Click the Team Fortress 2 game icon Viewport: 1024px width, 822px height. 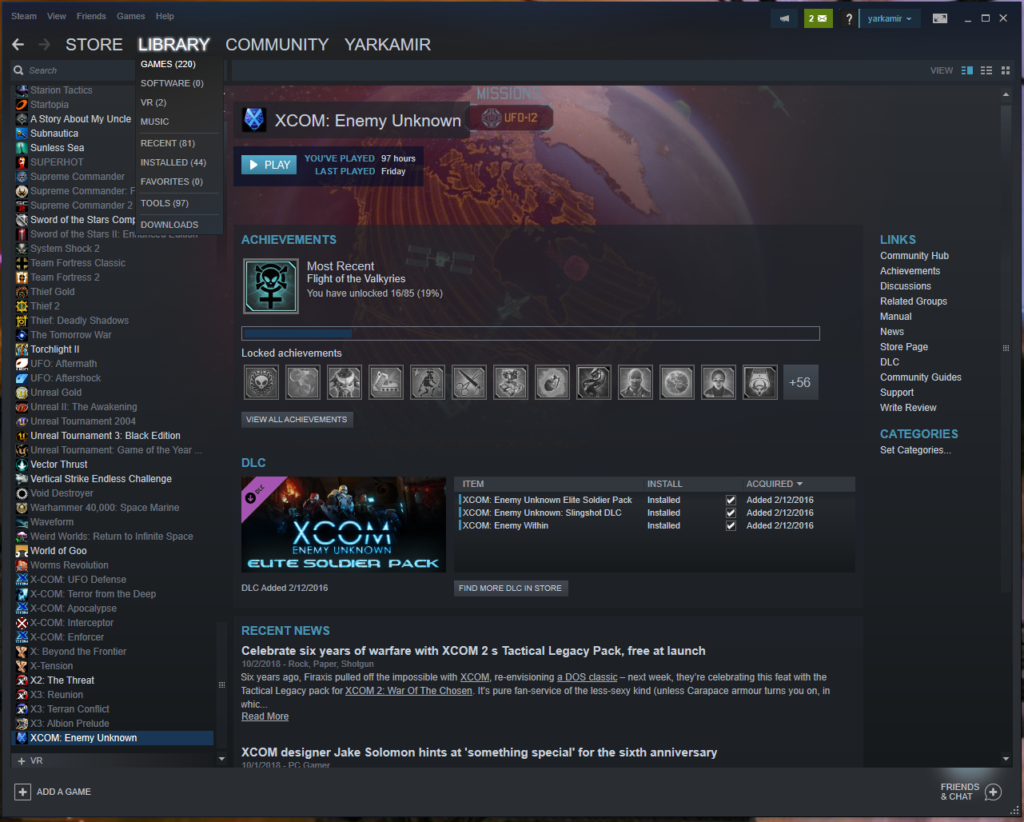[x=22, y=277]
